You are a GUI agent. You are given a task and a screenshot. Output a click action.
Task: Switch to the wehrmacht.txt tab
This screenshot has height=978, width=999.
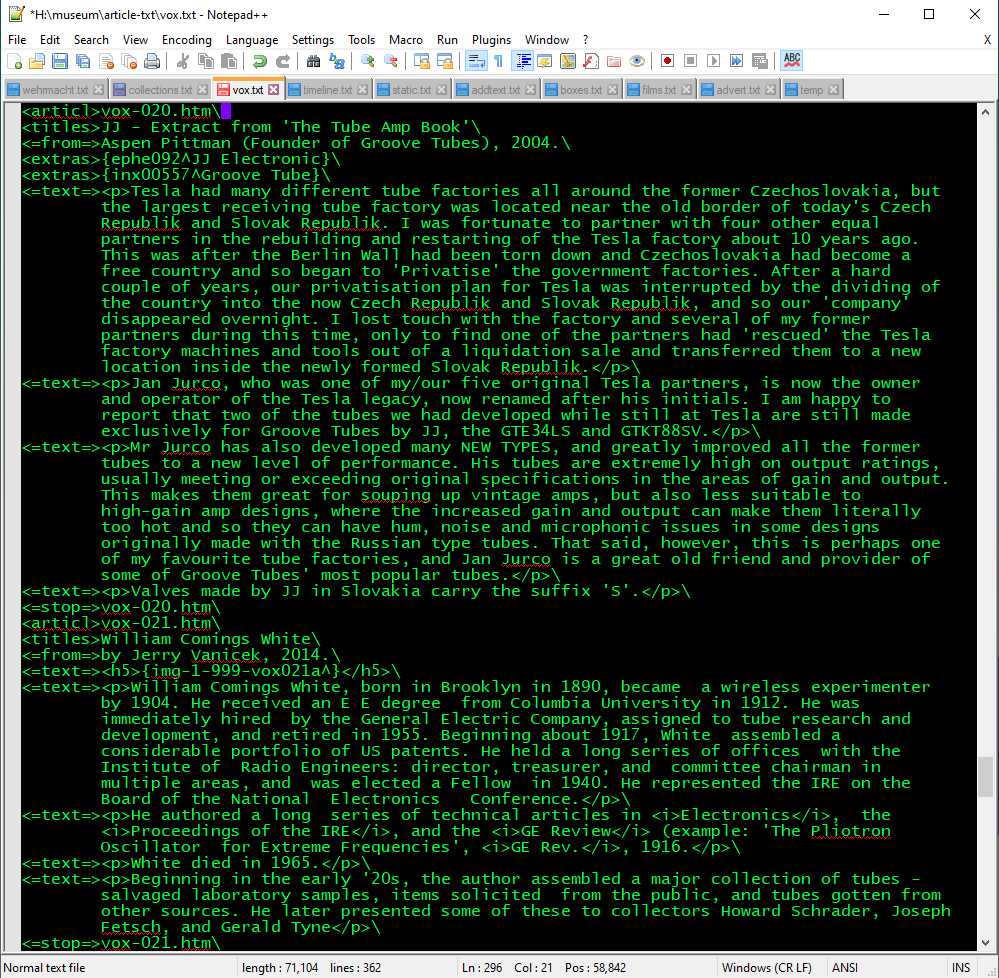tap(55, 90)
